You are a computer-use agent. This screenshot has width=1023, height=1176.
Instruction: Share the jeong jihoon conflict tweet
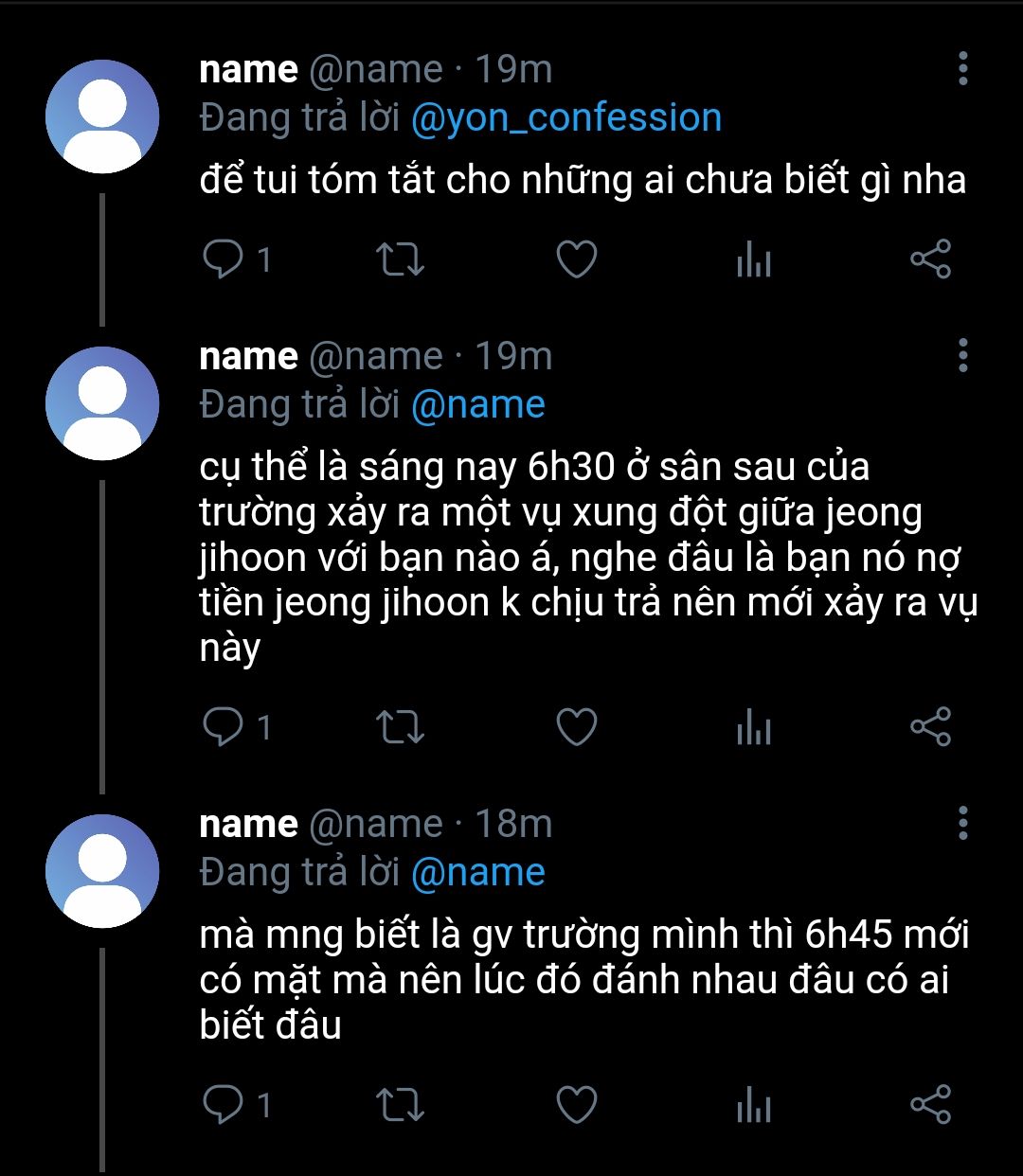pyautogui.click(x=929, y=726)
